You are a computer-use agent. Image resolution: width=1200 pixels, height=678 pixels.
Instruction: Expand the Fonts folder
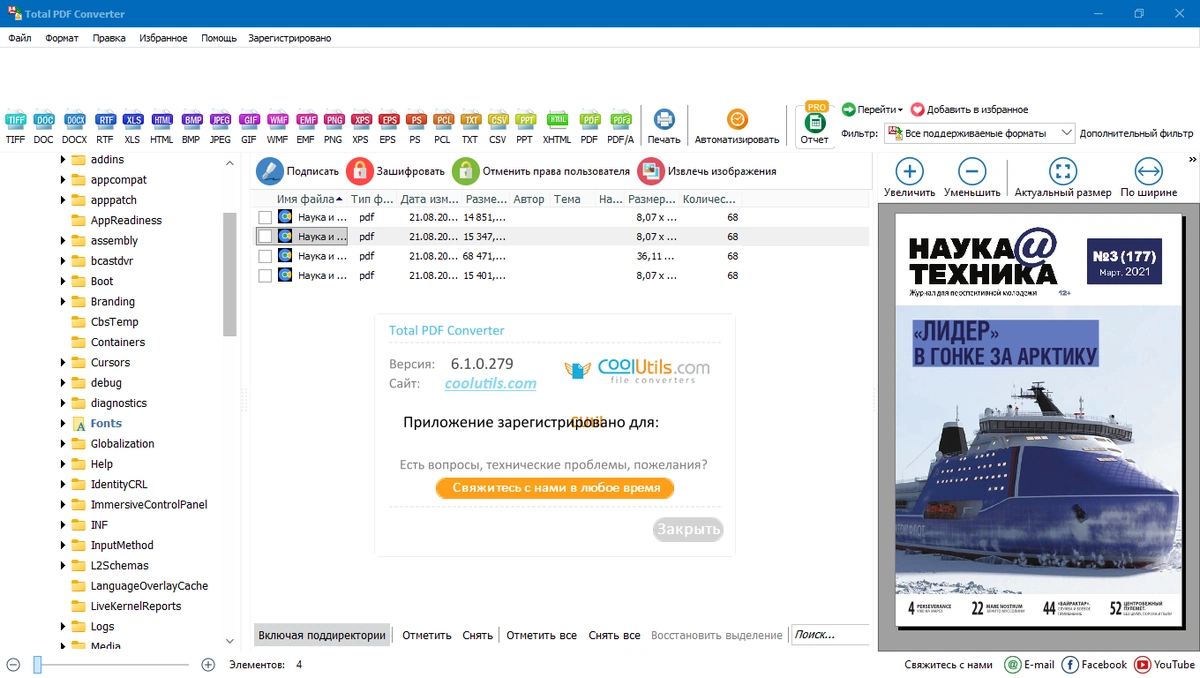[x=63, y=424]
